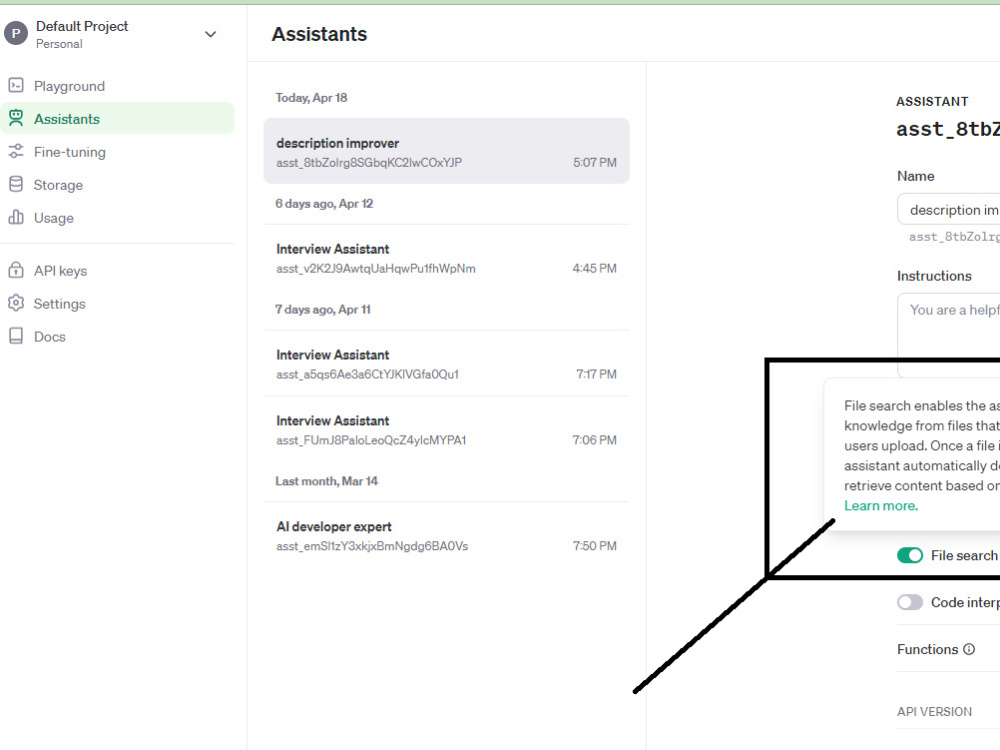Click the API keys lock icon

[16, 270]
